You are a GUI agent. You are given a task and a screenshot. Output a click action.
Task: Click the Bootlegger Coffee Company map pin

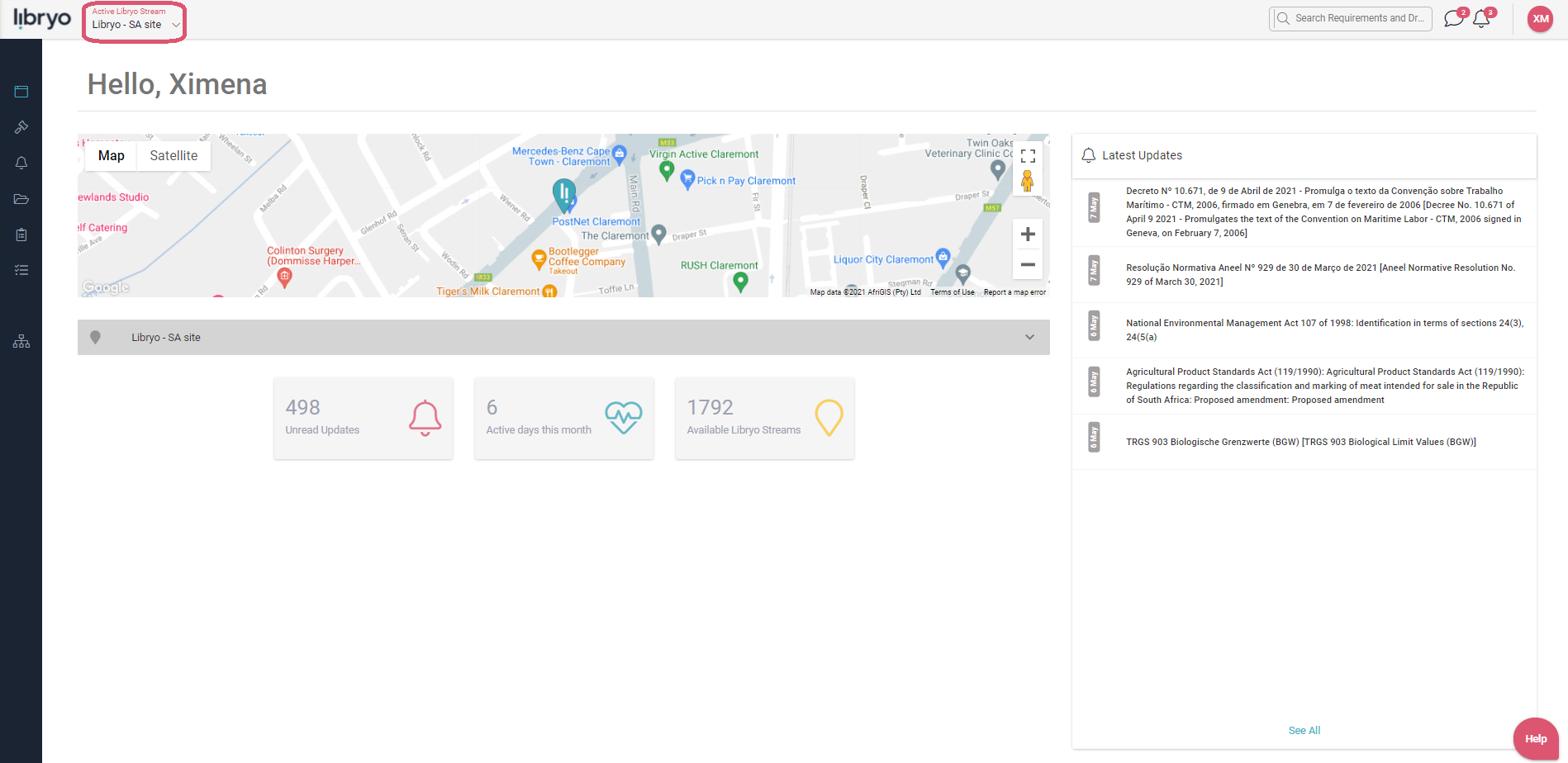tap(539, 261)
